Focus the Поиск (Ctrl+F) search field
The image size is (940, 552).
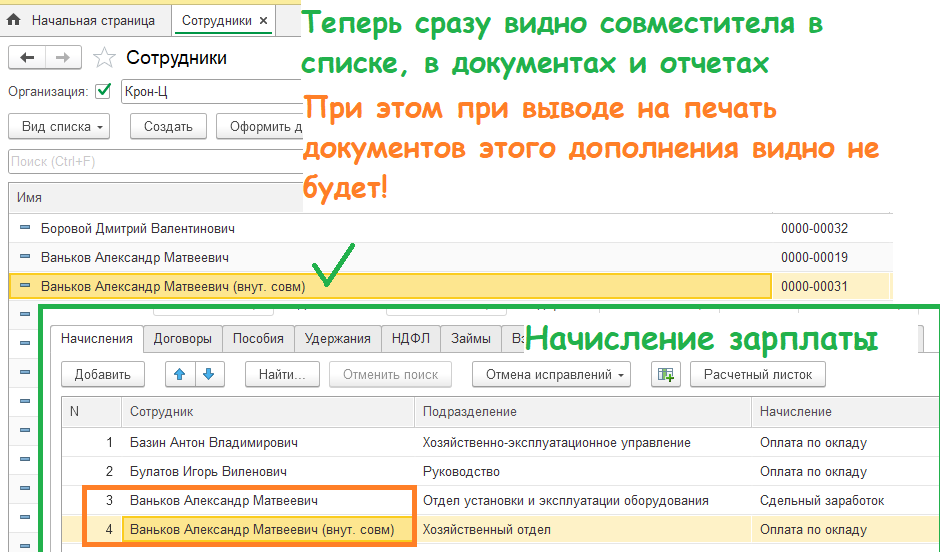(156, 161)
